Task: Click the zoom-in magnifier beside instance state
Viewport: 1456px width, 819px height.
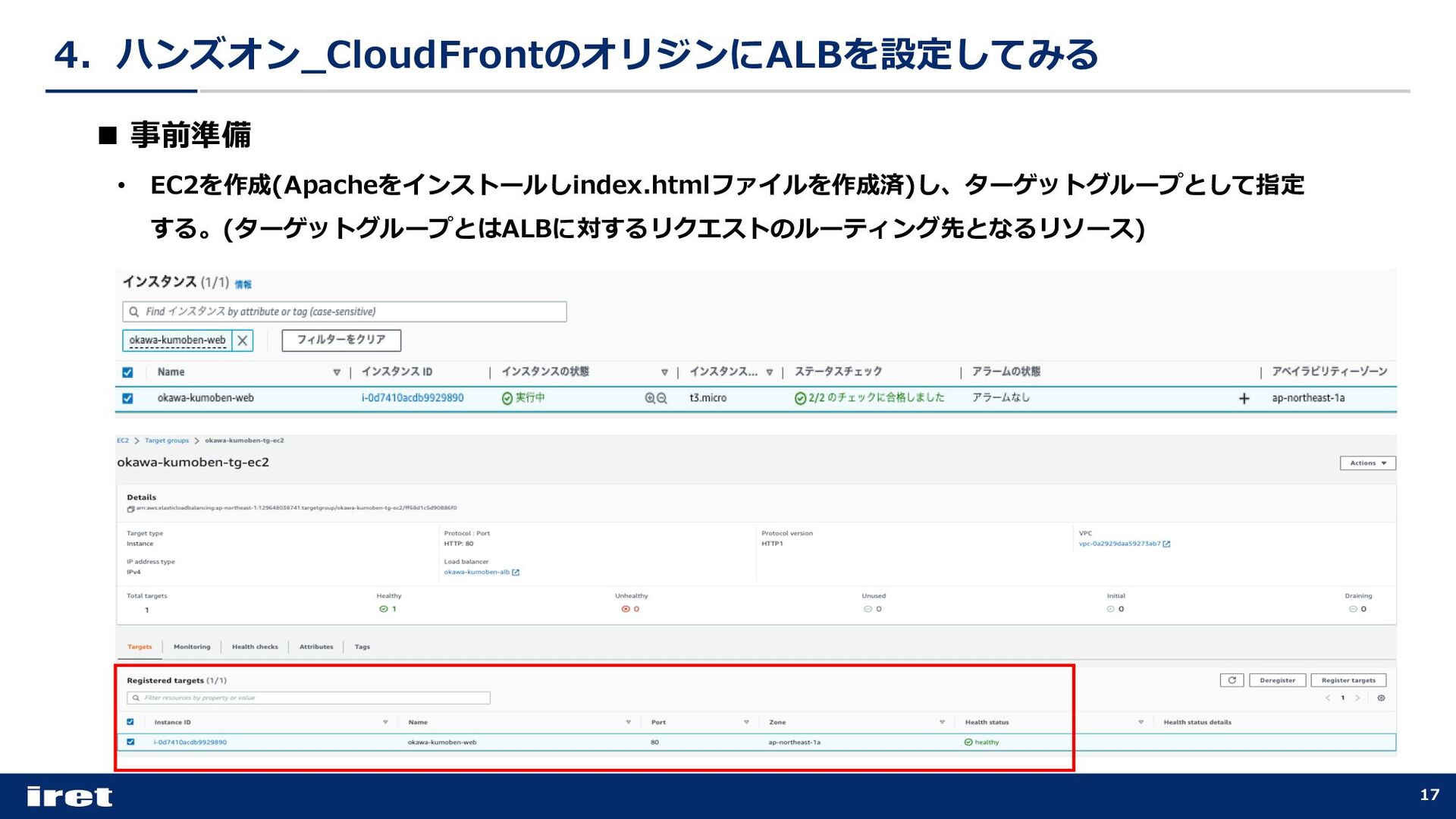Action: coord(650,398)
